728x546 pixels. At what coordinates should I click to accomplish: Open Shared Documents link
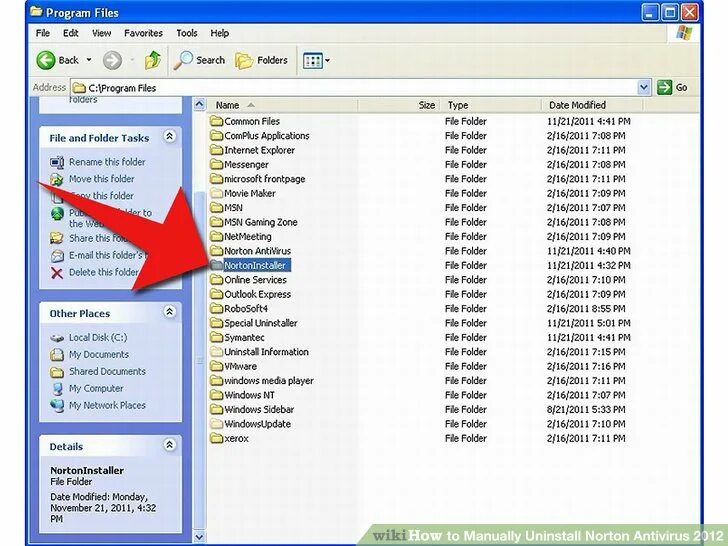click(107, 371)
